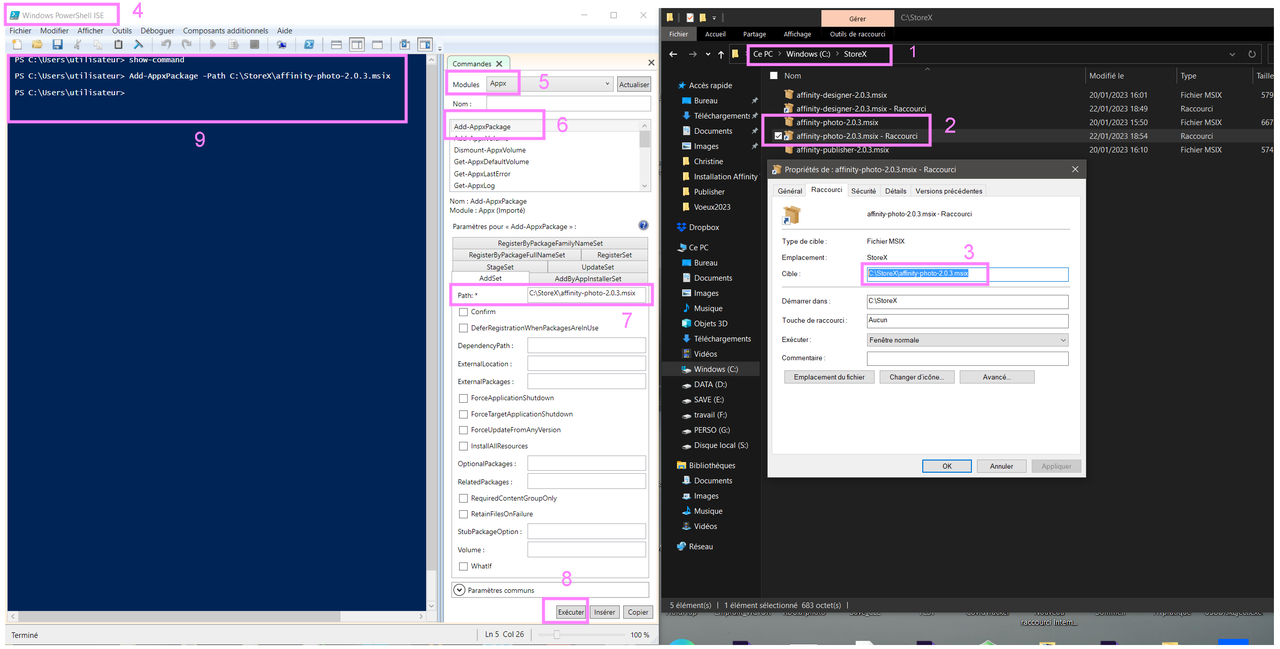Viewport: 1280px width, 649px height.
Task: Open the Modules dropdown showing Appx
Action: (x=549, y=85)
